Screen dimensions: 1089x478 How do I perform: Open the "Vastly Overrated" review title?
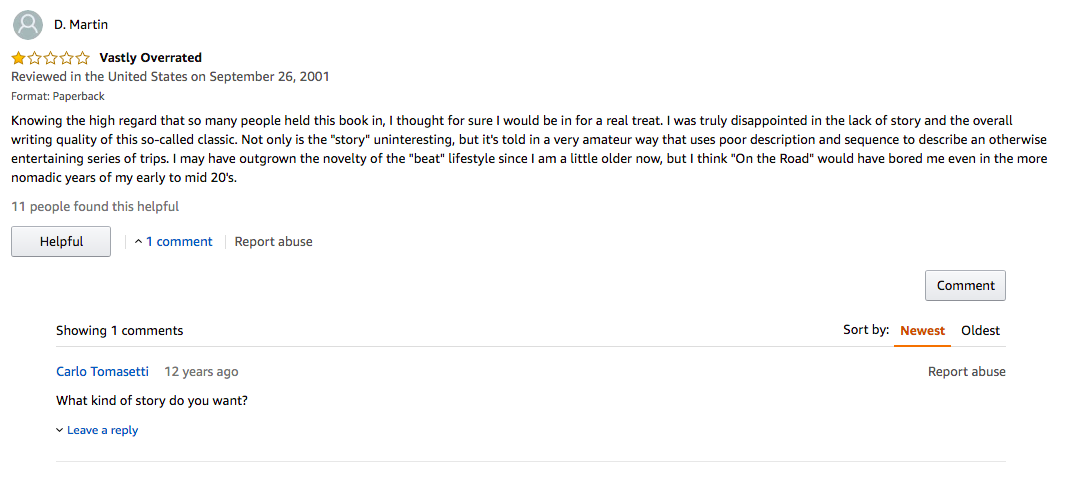click(150, 58)
